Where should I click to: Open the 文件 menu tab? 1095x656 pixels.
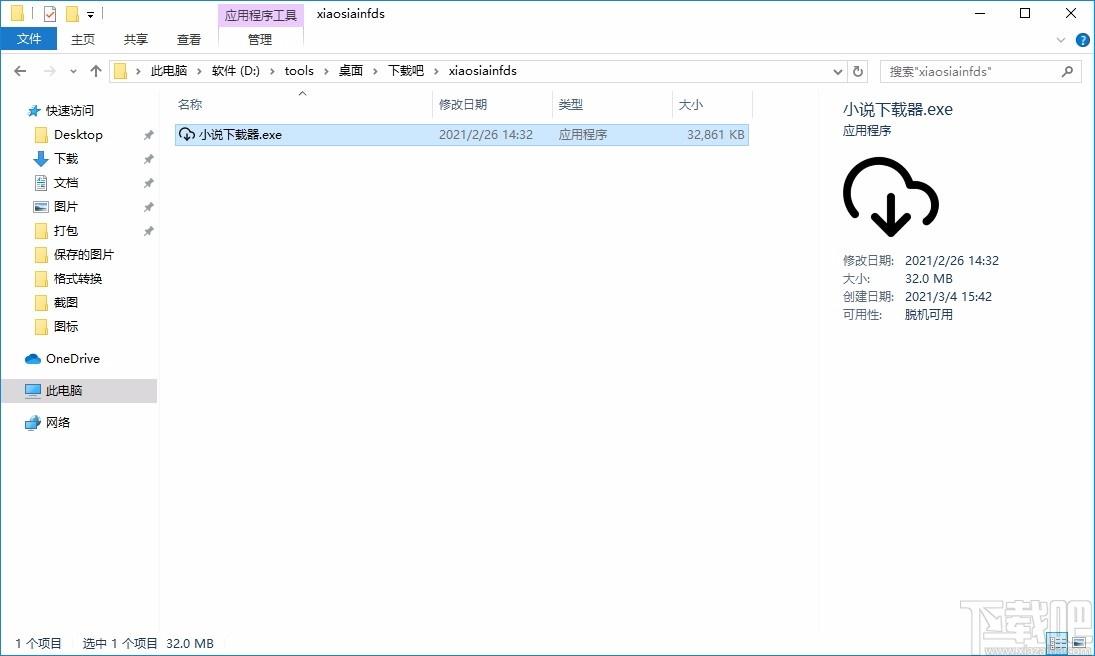coord(29,39)
